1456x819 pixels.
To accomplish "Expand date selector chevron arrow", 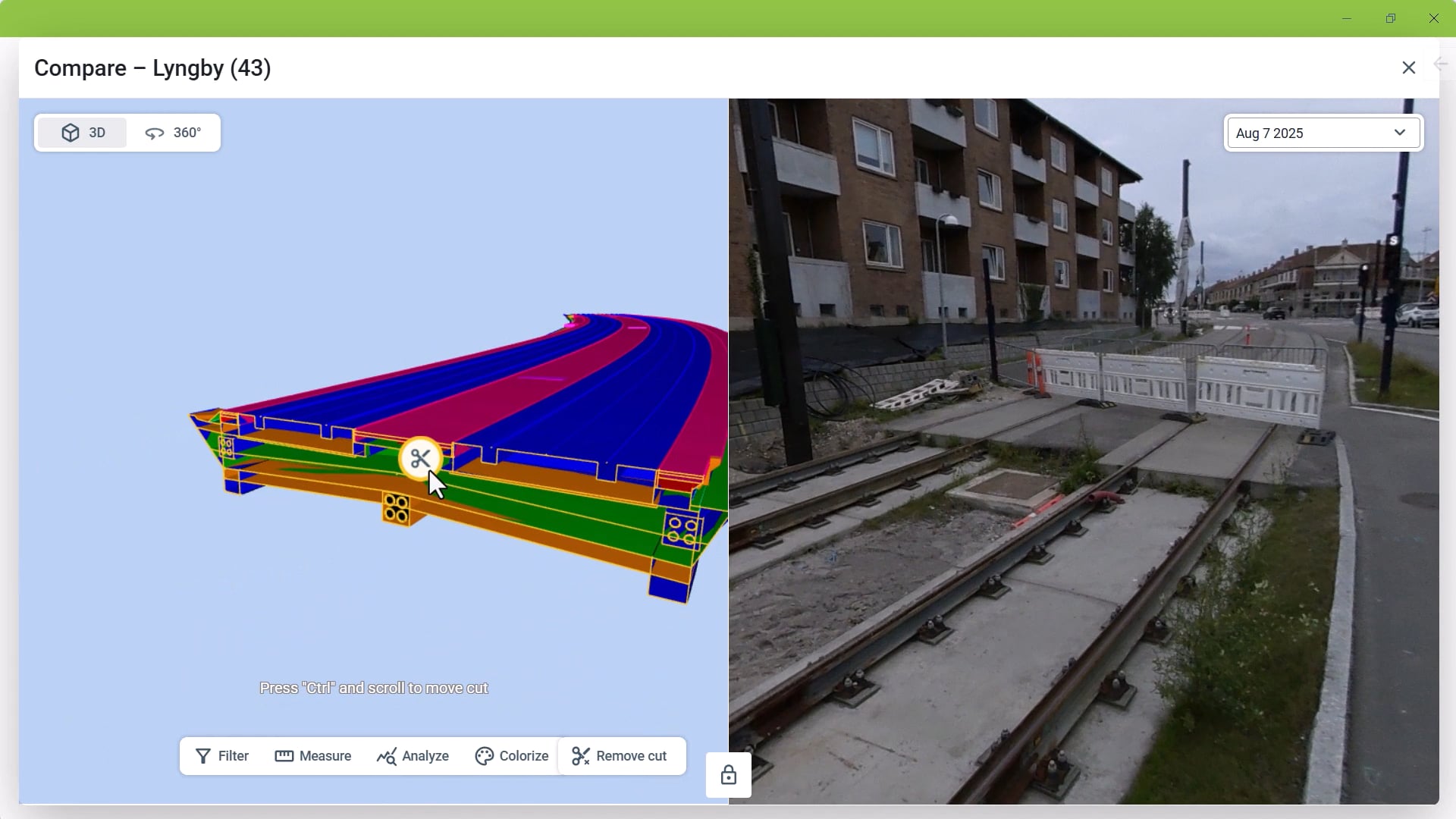I will click(x=1400, y=133).
